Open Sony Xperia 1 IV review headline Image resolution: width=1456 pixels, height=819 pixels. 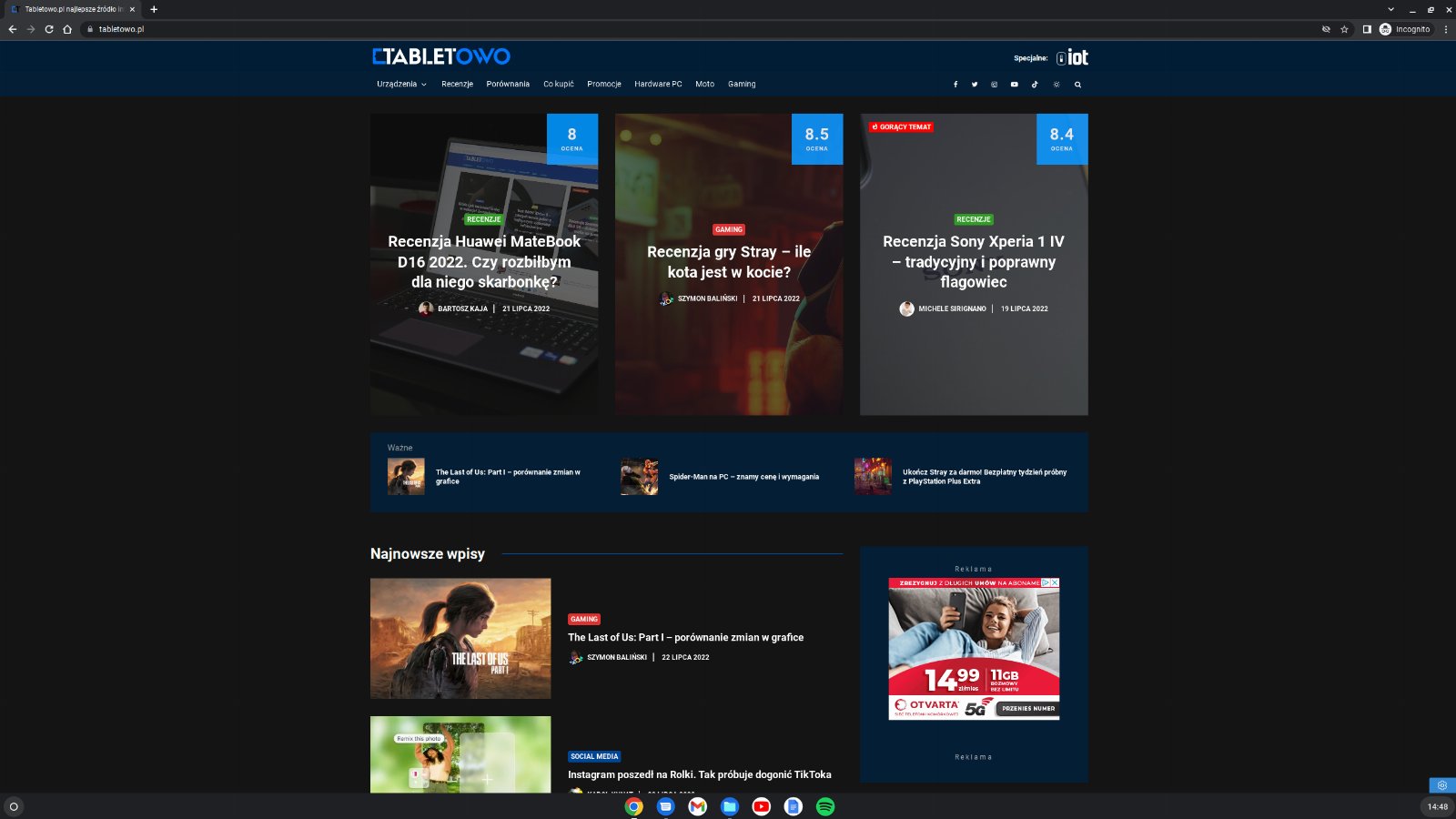click(x=974, y=261)
